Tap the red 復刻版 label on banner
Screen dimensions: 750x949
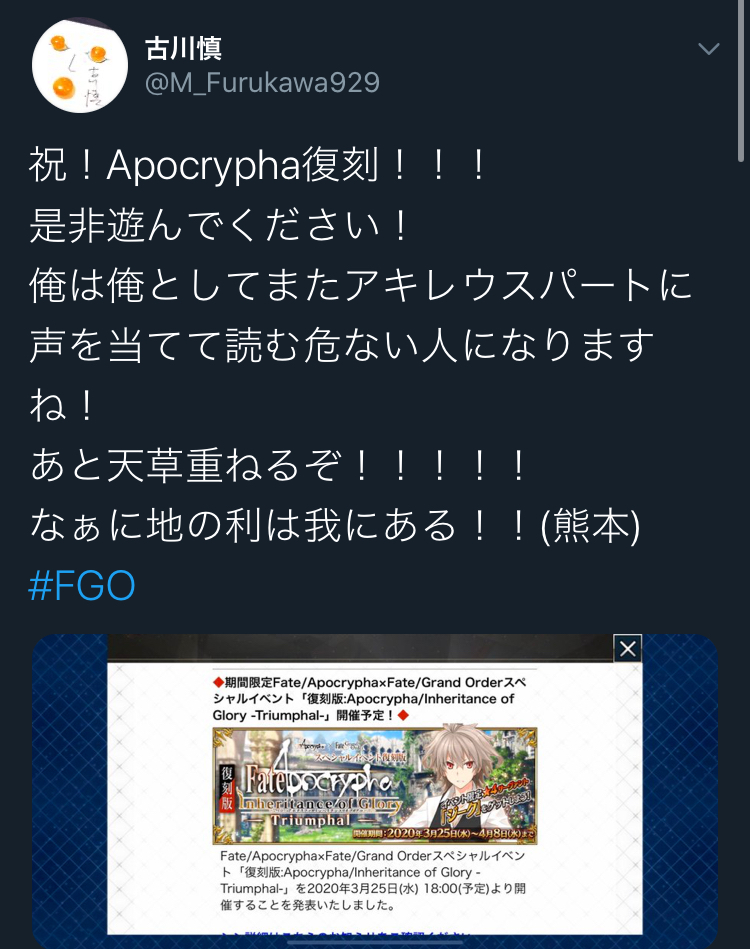(227, 787)
